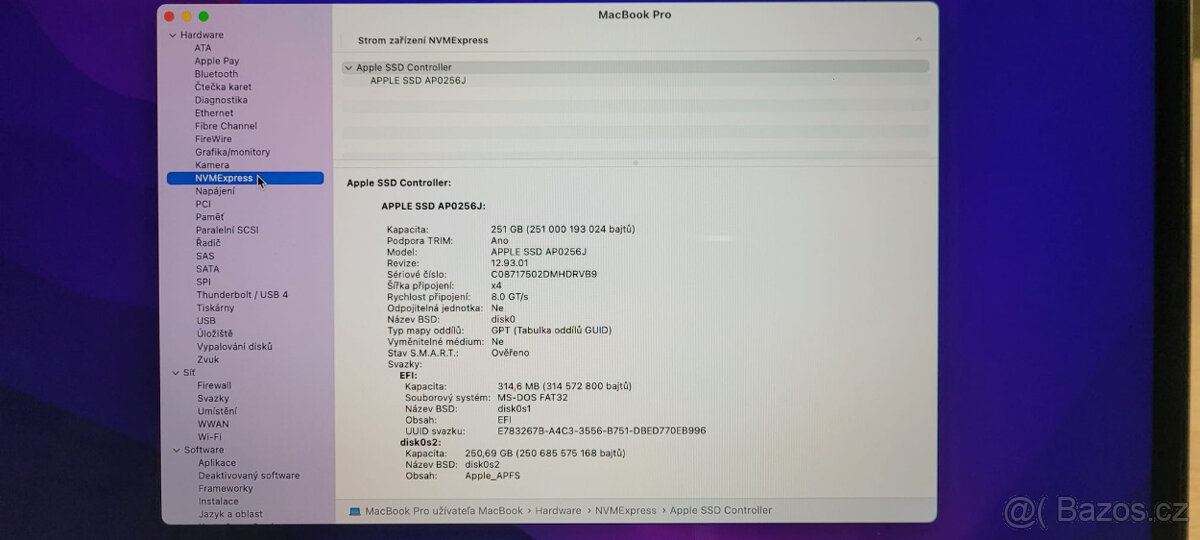Select ATA in the sidebar

point(203,48)
